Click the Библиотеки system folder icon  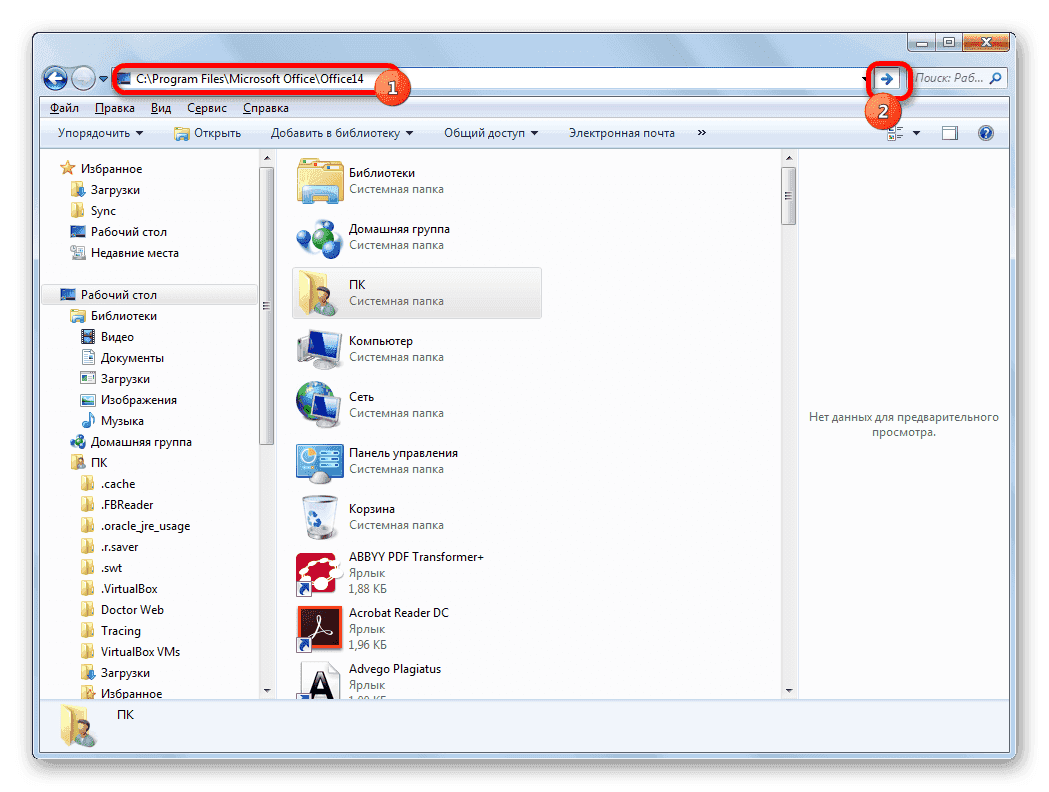pos(320,181)
